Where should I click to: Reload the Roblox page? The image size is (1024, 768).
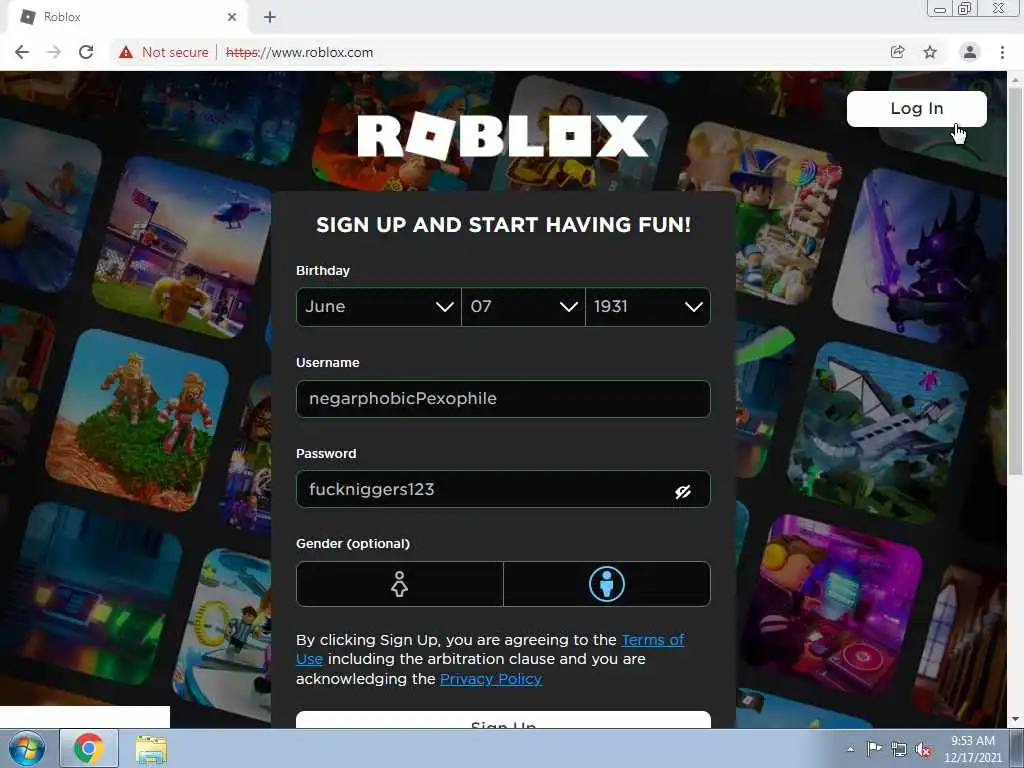coord(86,52)
